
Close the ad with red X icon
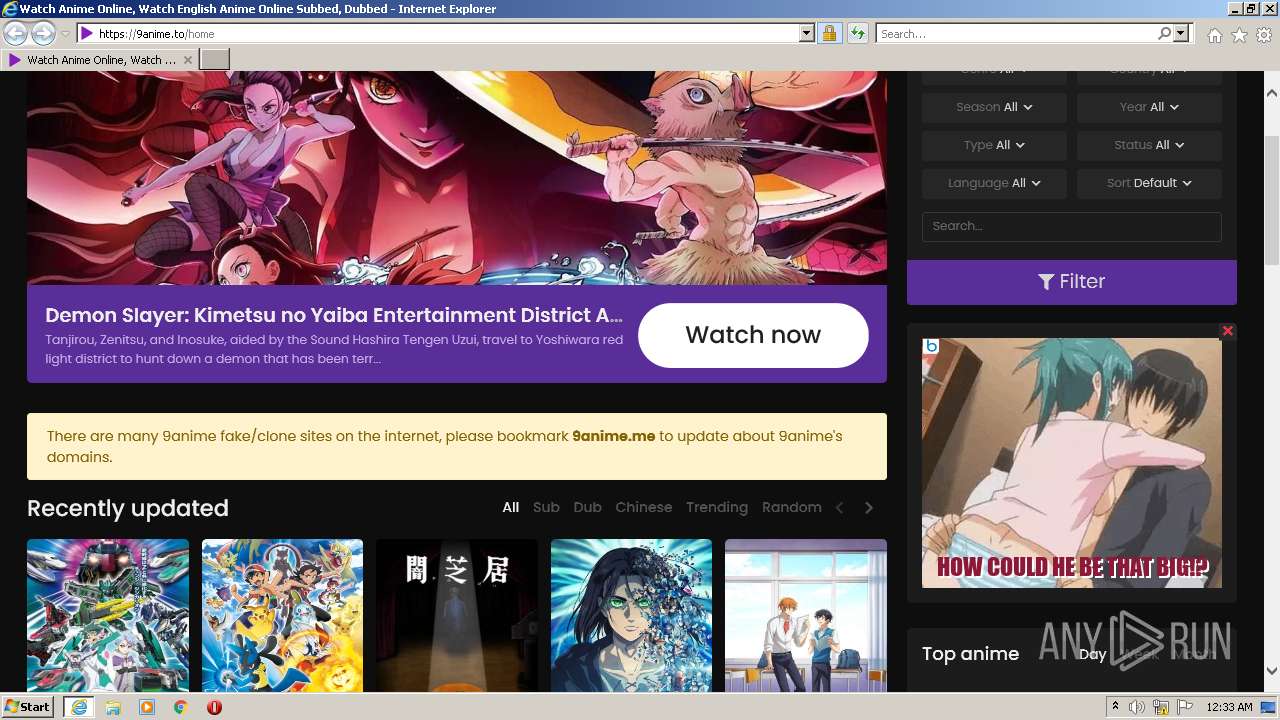(x=1228, y=331)
